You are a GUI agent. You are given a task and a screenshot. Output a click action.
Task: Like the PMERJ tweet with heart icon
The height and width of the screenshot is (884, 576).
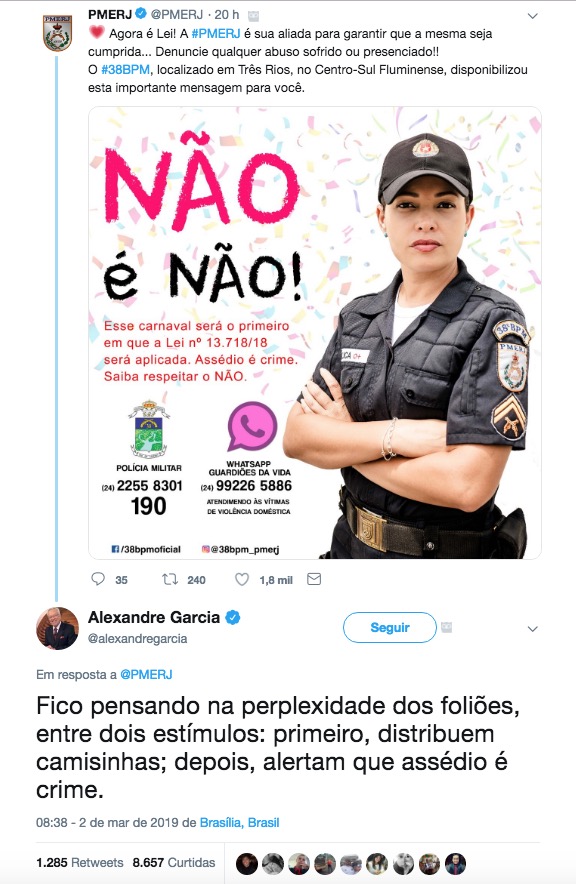tap(242, 579)
